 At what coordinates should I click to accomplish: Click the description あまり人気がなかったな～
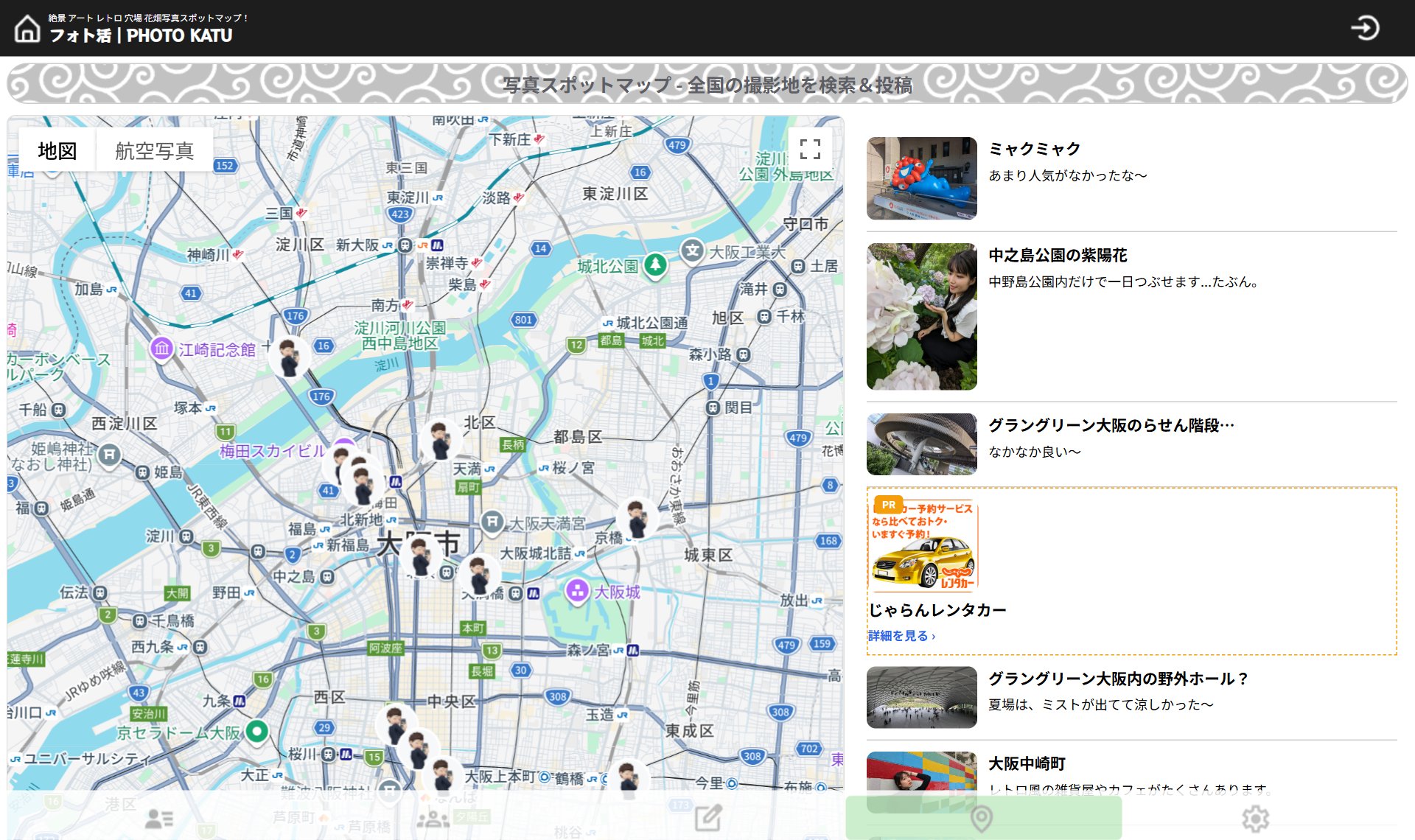(1068, 175)
